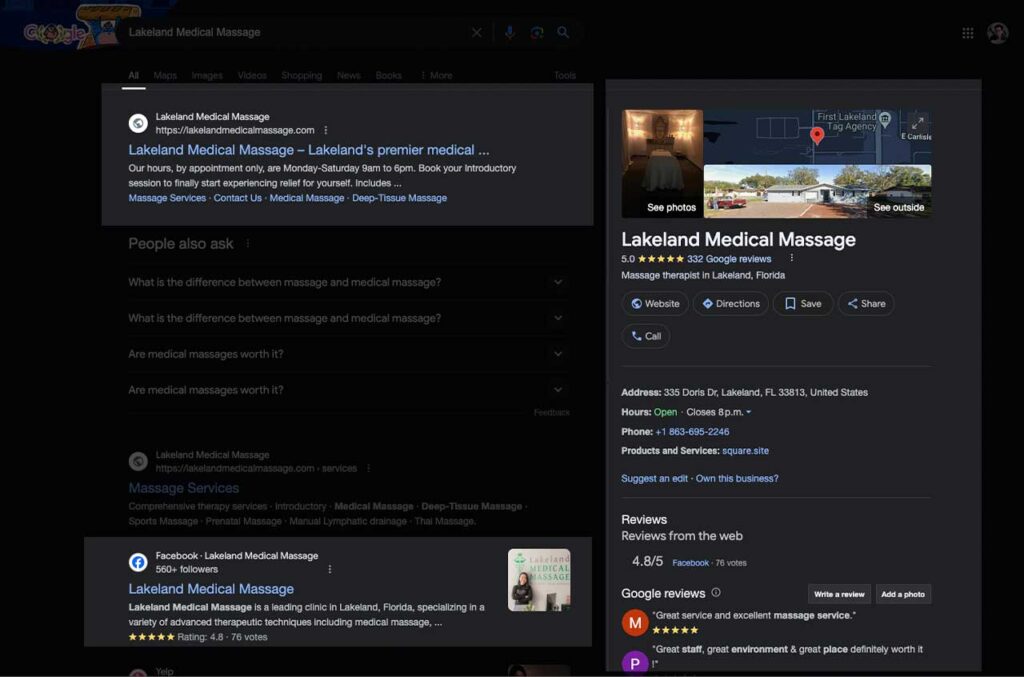Open the Facebook Lakeland Medical Massage result title
Screen dimensions: 1024x677
pos(211,589)
